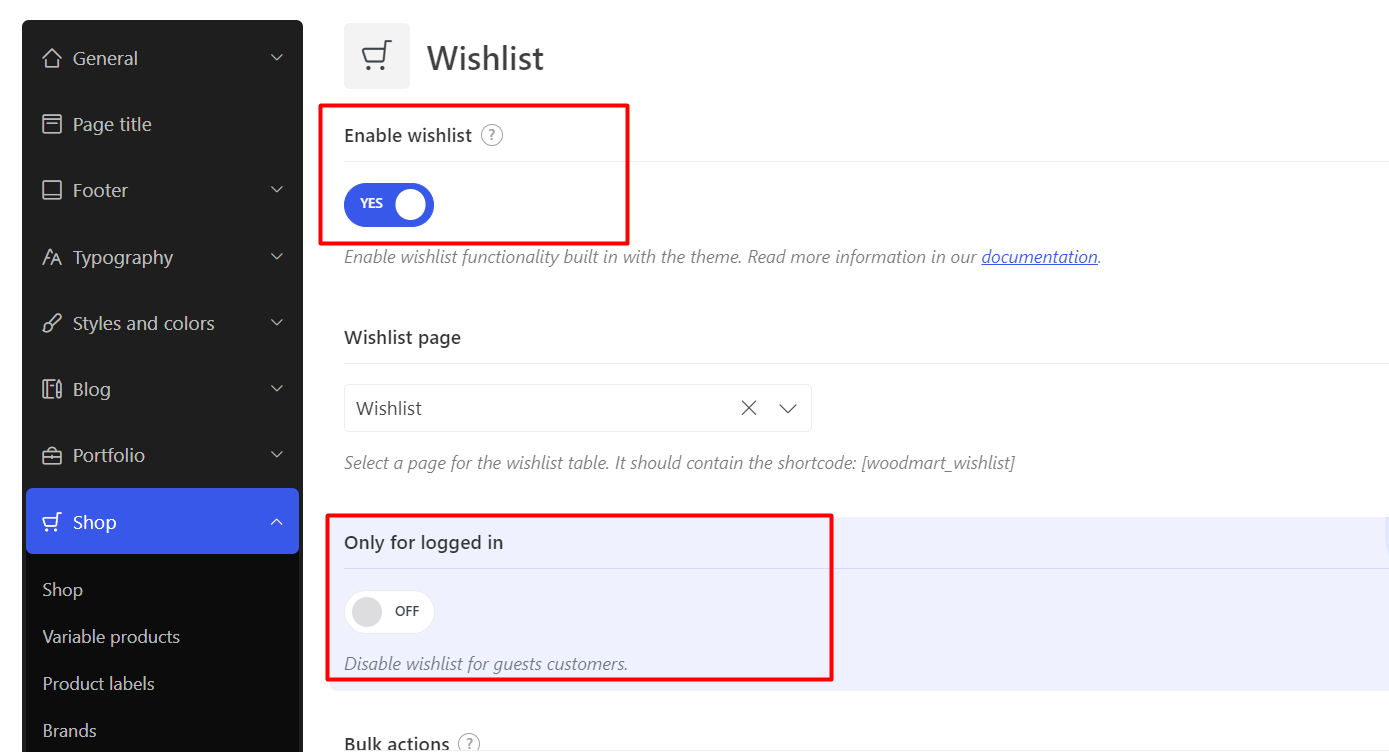Image resolution: width=1389 pixels, height=752 pixels.
Task: Click the home icon beside General
Action: (x=52, y=58)
